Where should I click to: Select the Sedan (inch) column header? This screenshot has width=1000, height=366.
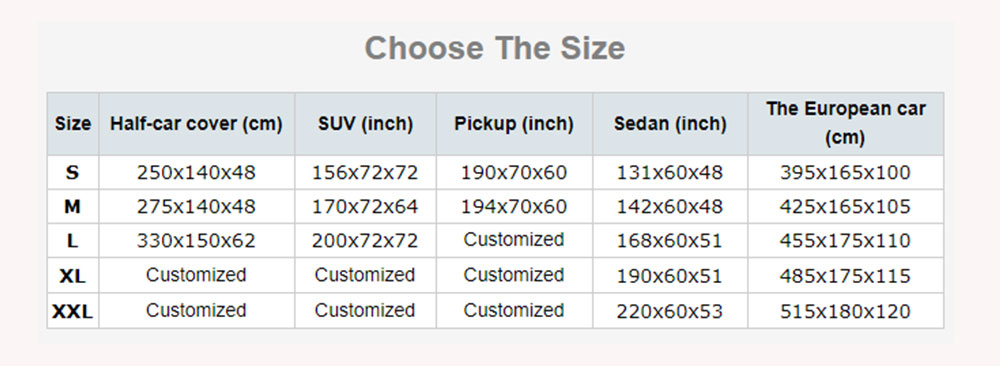pos(670,124)
